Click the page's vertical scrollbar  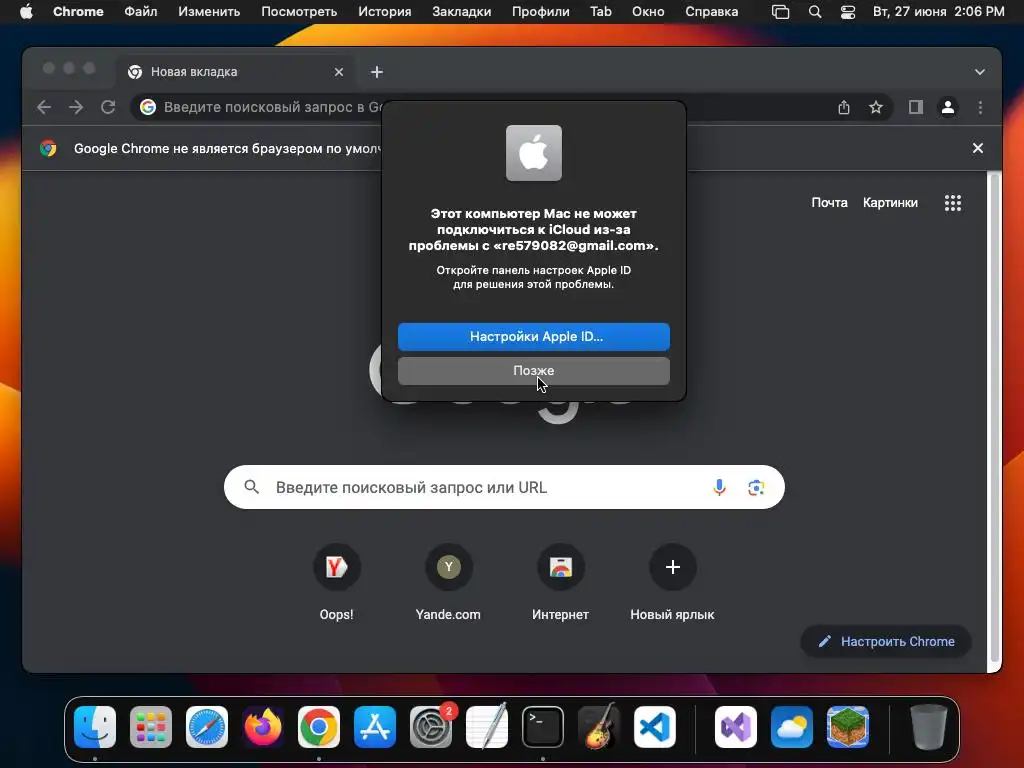pyautogui.click(x=994, y=418)
